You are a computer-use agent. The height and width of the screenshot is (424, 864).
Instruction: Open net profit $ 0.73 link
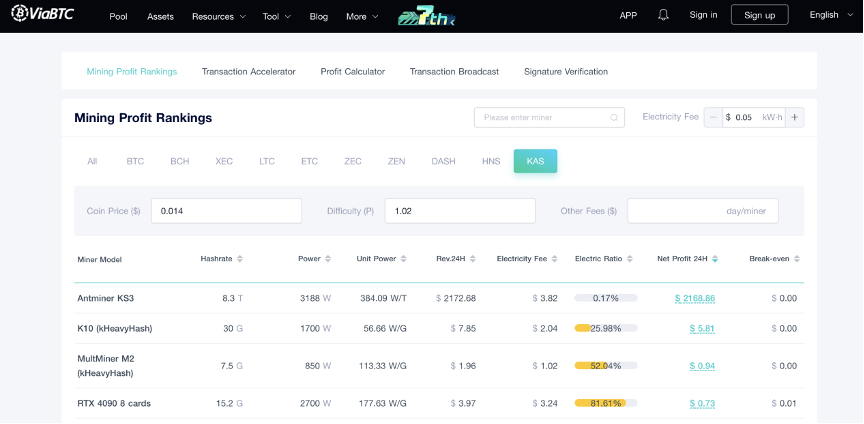[702, 404]
